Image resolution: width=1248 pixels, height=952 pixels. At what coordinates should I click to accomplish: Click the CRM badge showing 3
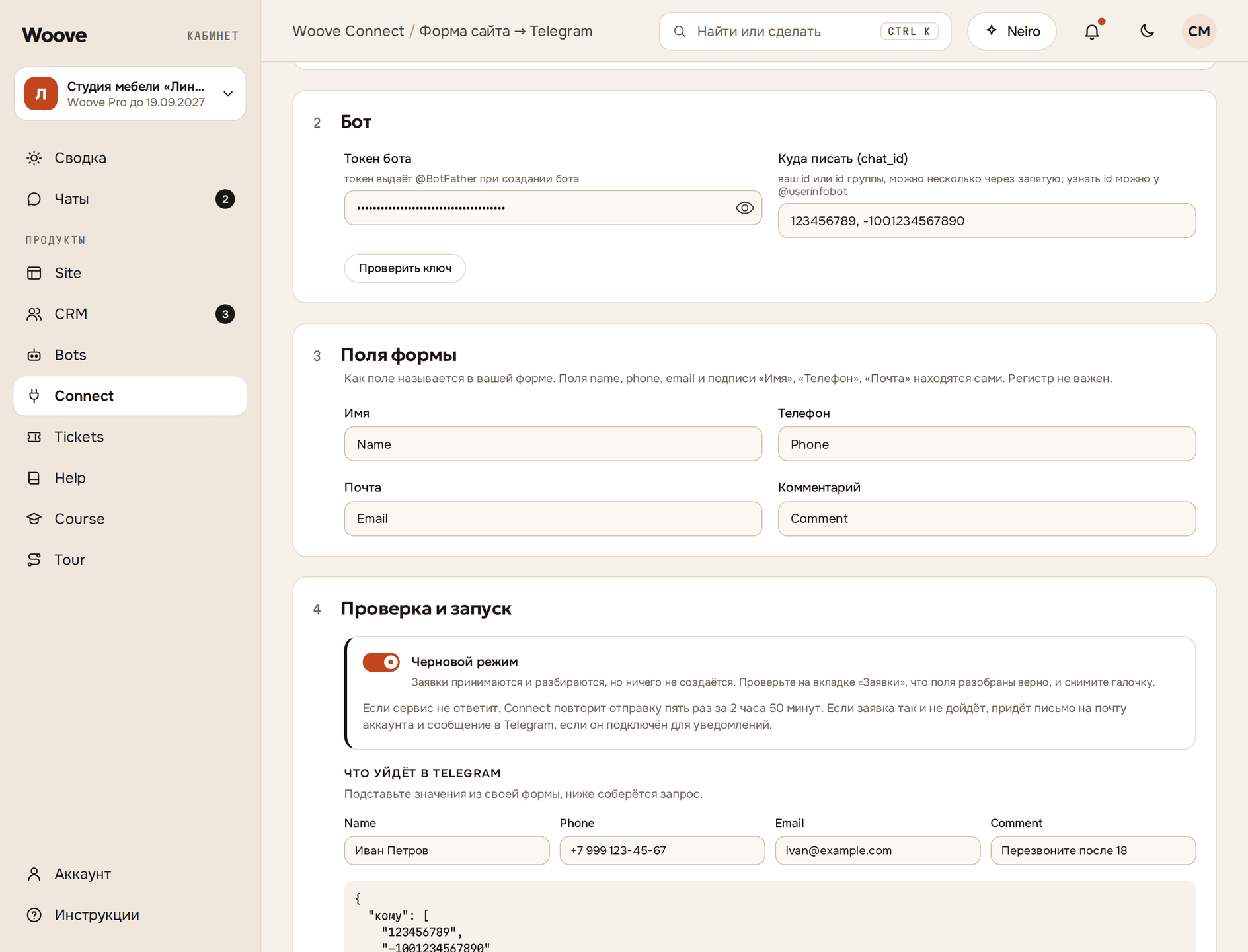coord(225,314)
